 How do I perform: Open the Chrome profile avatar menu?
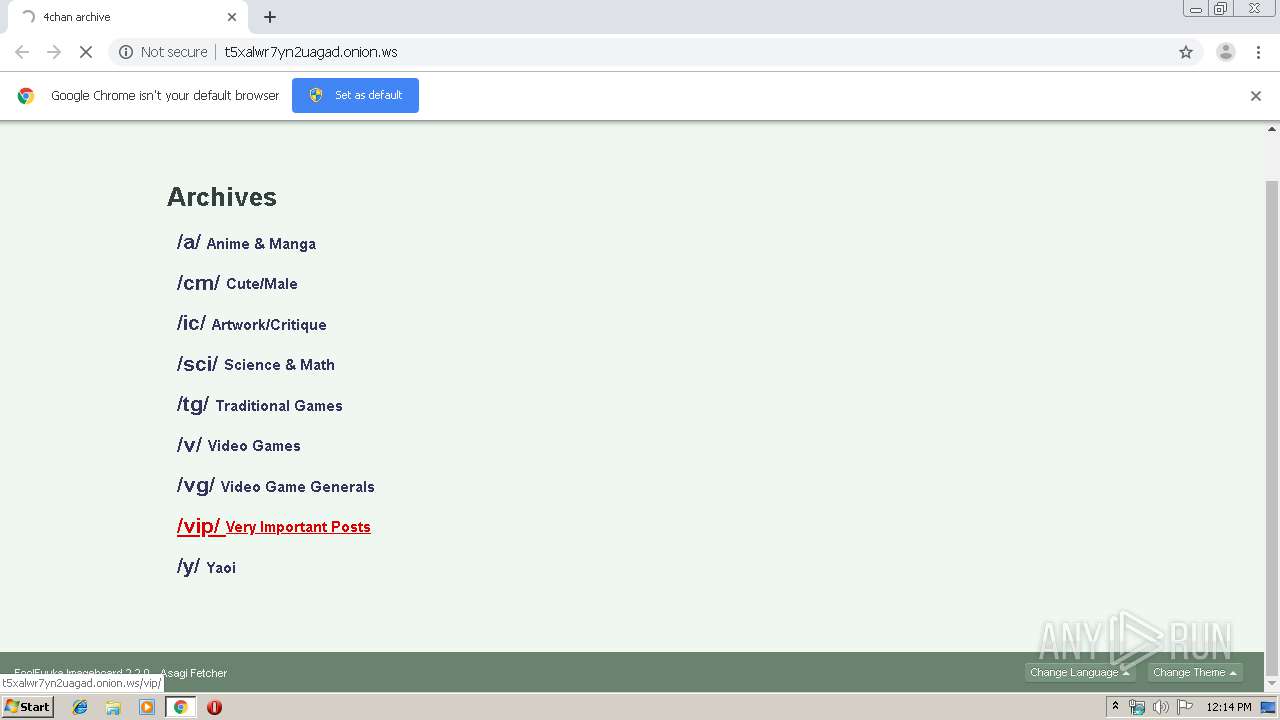coord(1225,52)
